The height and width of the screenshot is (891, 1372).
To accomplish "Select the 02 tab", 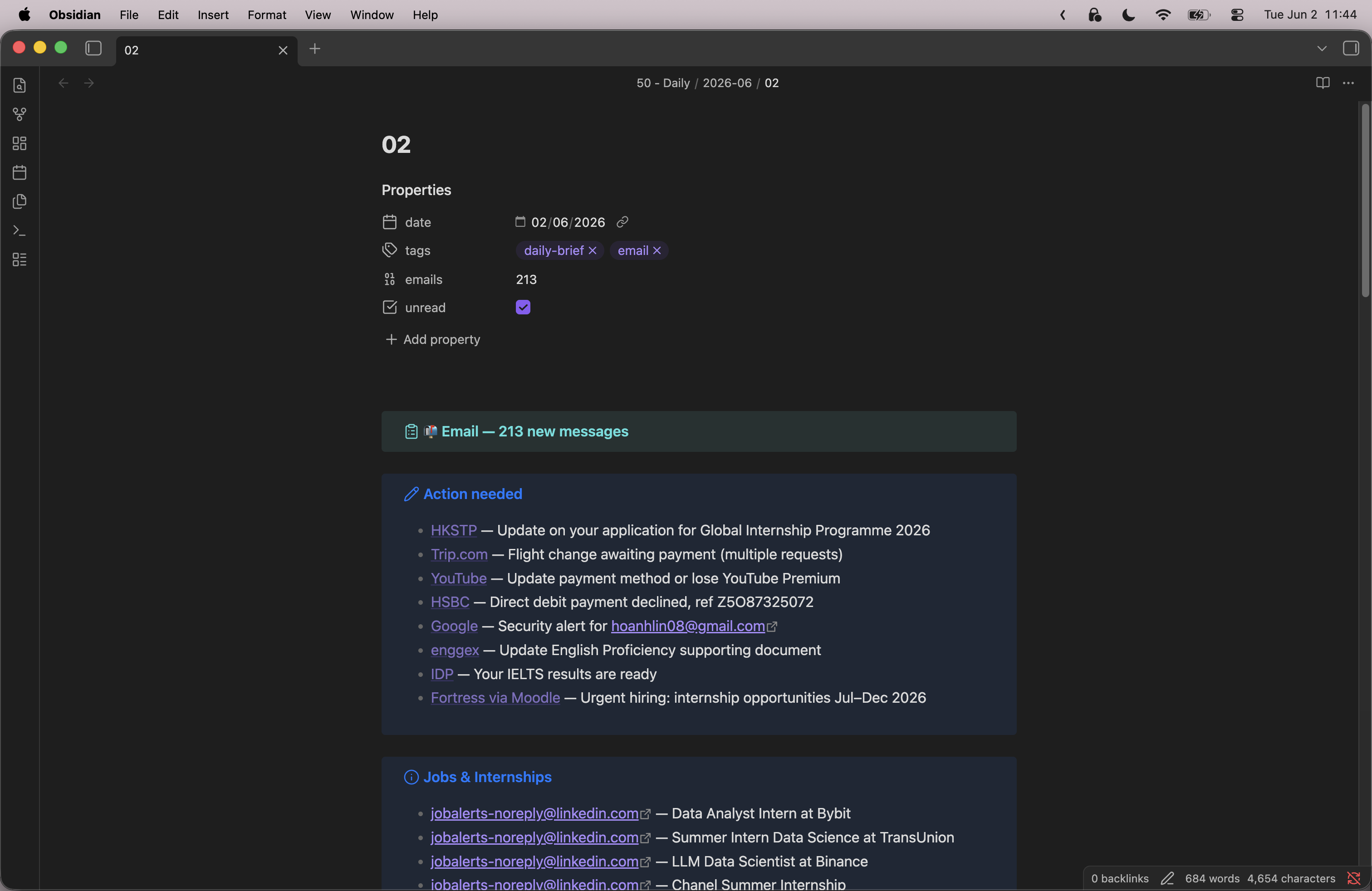I will coord(206,50).
